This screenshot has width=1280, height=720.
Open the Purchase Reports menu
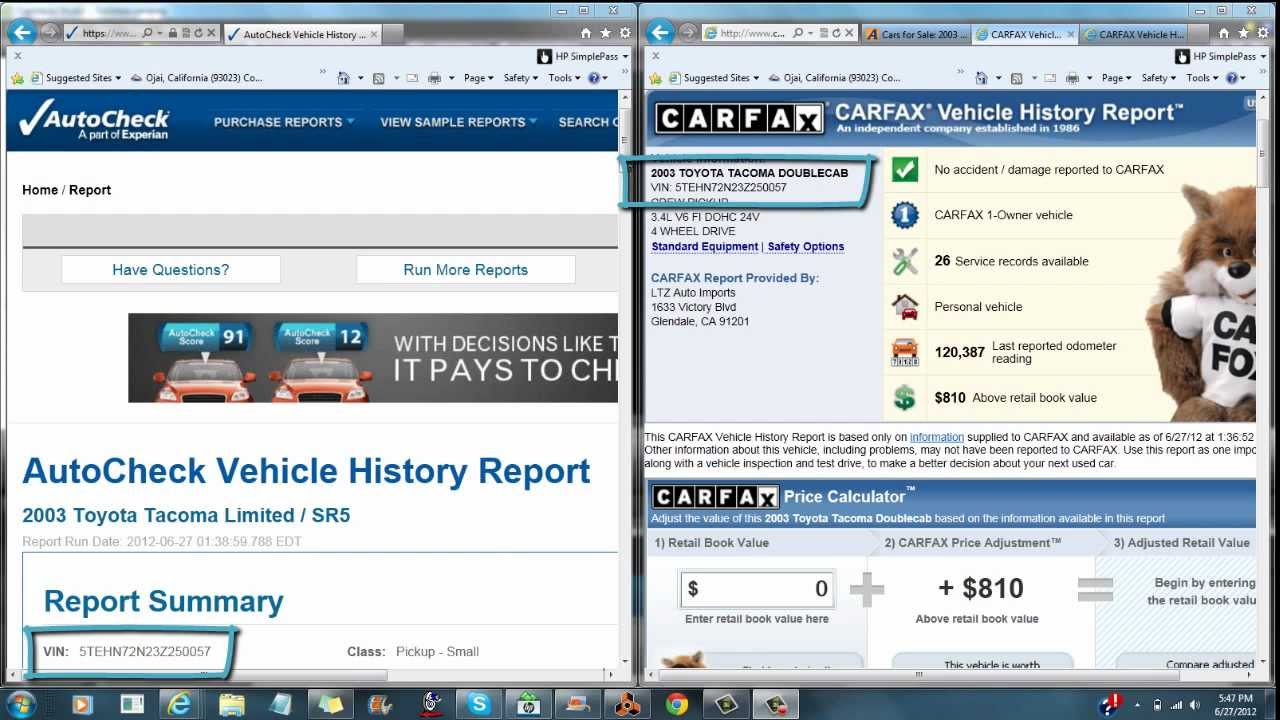tap(284, 122)
